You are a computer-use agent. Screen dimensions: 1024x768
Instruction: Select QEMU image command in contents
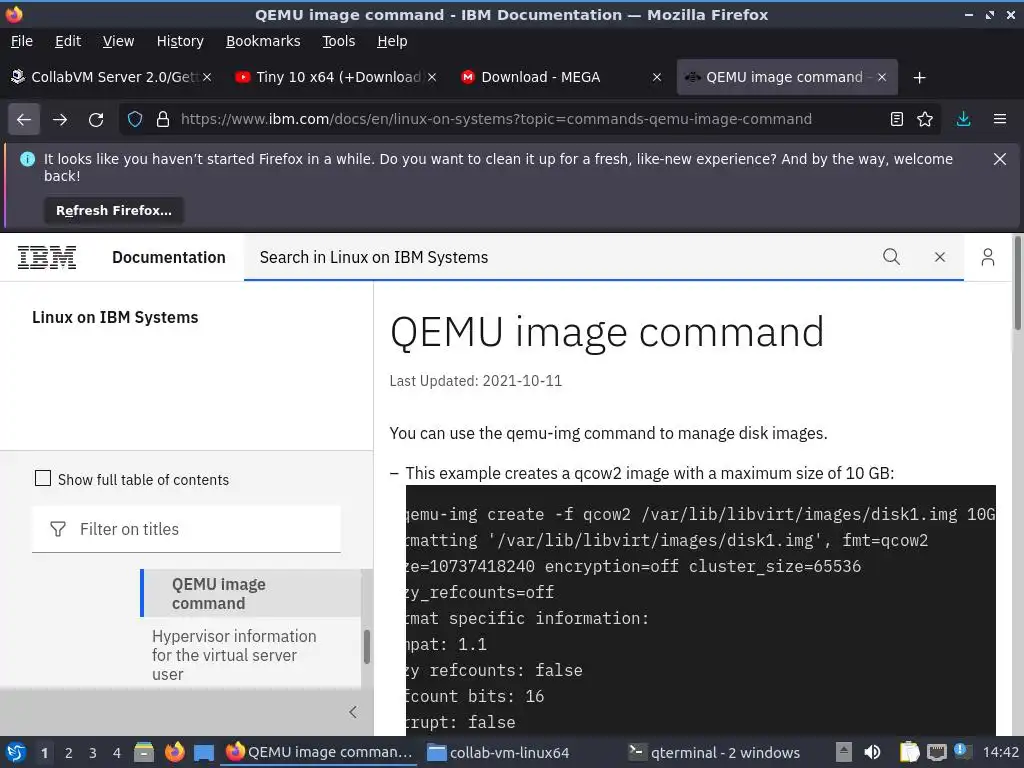pyautogui.click(x=251, y=593)
